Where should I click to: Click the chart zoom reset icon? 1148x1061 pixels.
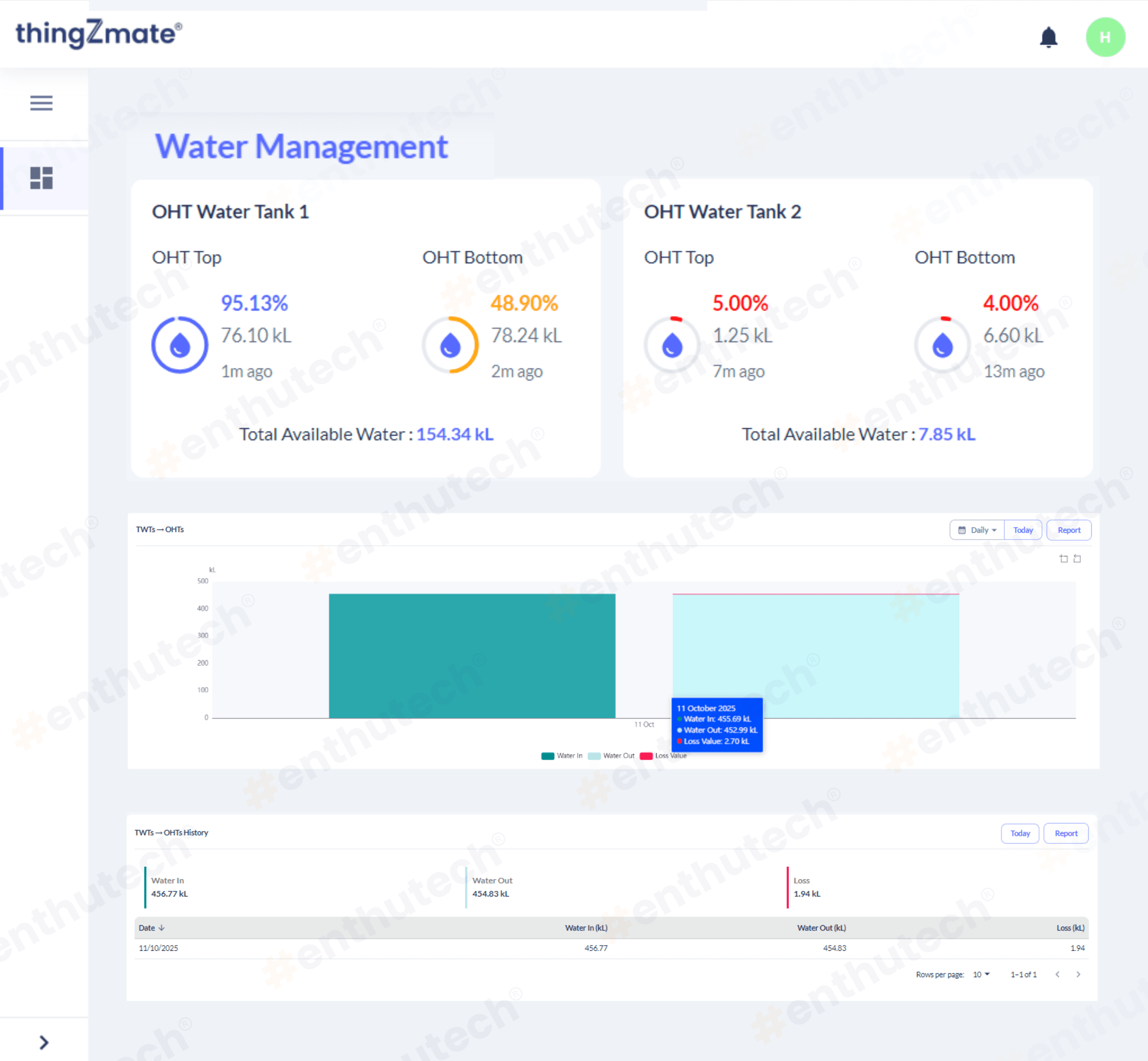1077,559
